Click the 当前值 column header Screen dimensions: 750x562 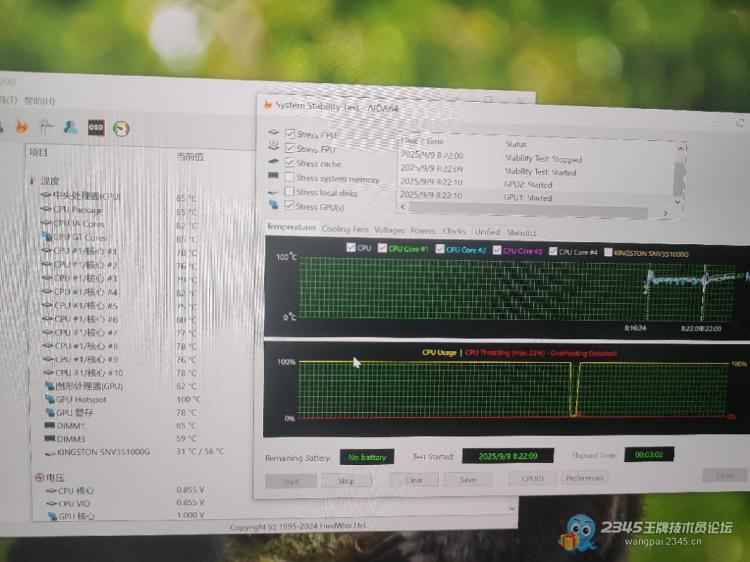coord(190,156)
